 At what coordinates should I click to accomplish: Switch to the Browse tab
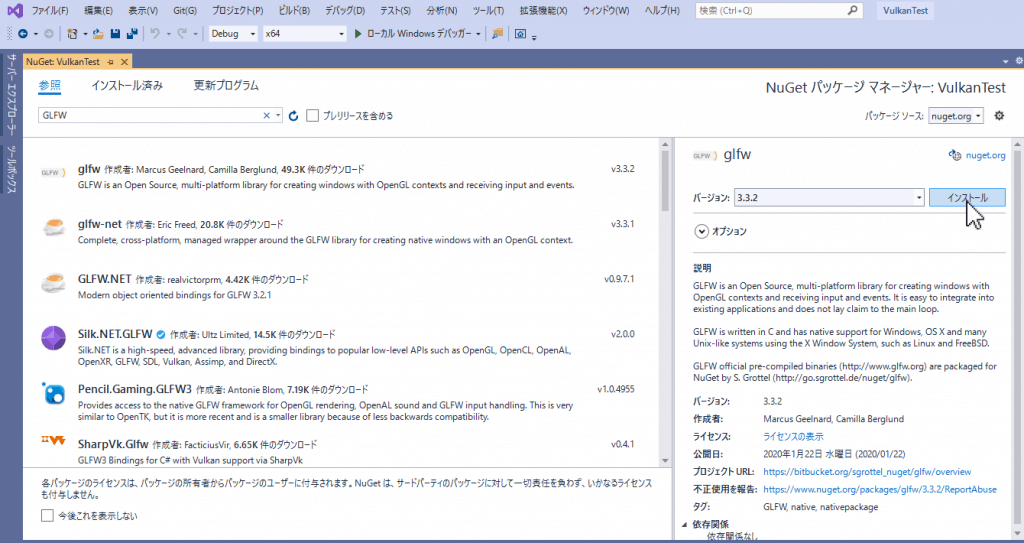pyautogui.click(x=50, y=86)
